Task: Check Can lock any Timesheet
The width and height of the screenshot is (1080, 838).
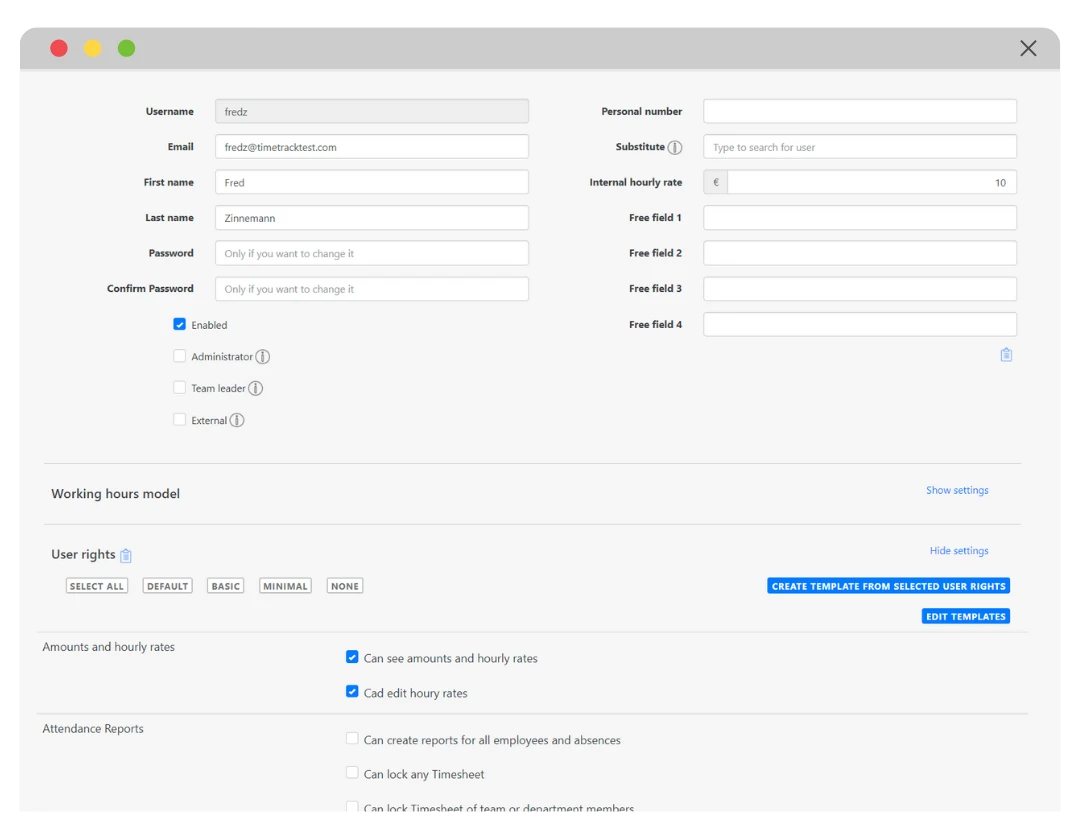Action: tap(352, 773)
